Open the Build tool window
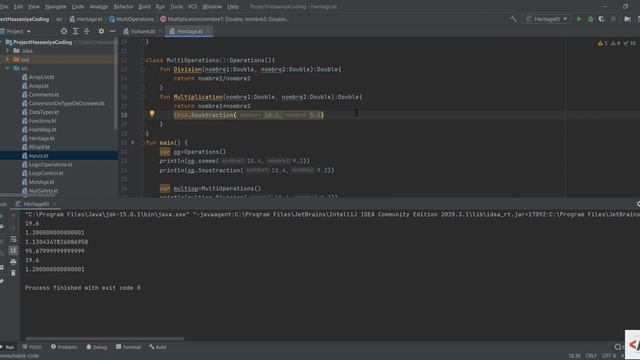This screenshot has width=640, height=360. (x=158, y=347)
